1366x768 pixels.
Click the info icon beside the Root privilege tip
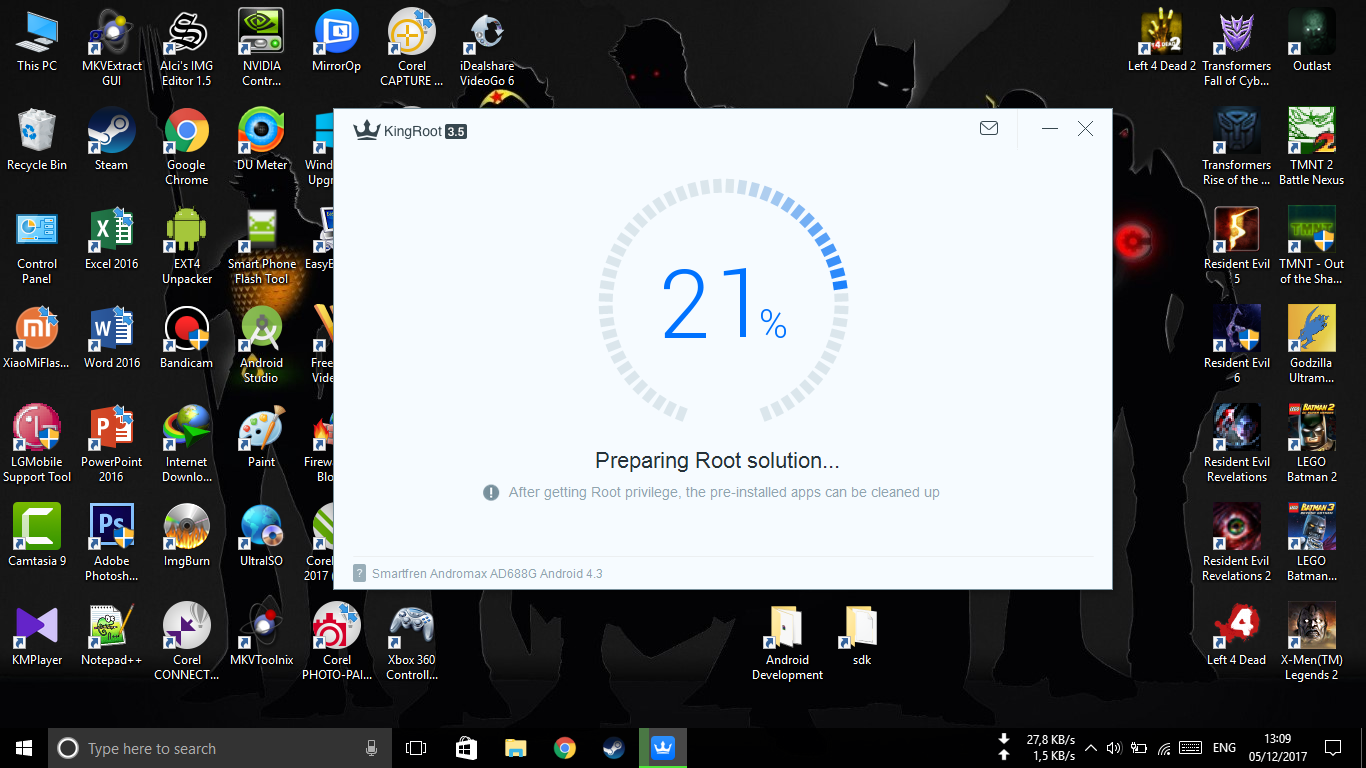(491, 492)
